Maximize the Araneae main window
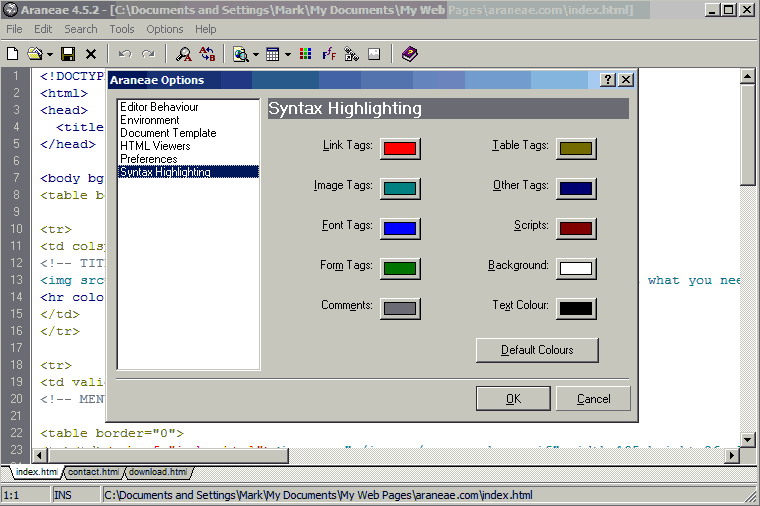This screenshot has height=506, width=760. point(729,10)
